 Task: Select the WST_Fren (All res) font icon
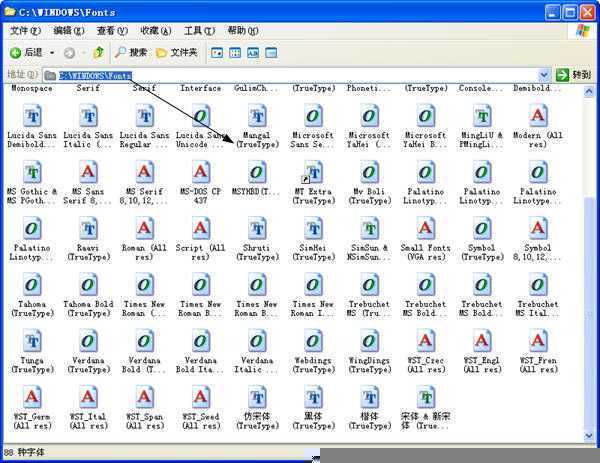coord(538,341)
